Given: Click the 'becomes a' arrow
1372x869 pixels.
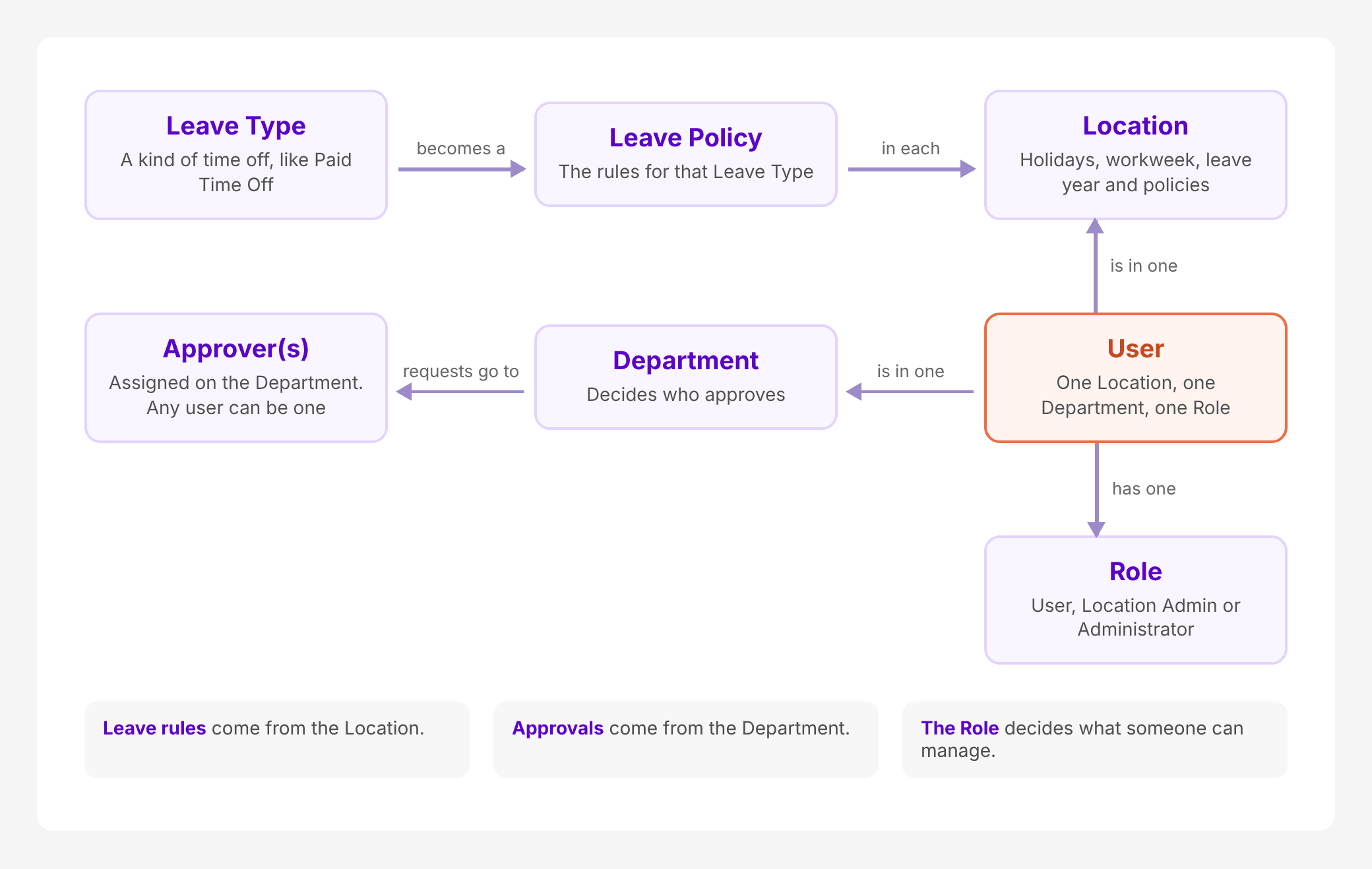Looking at the screenshot, I should pos(462,169).
